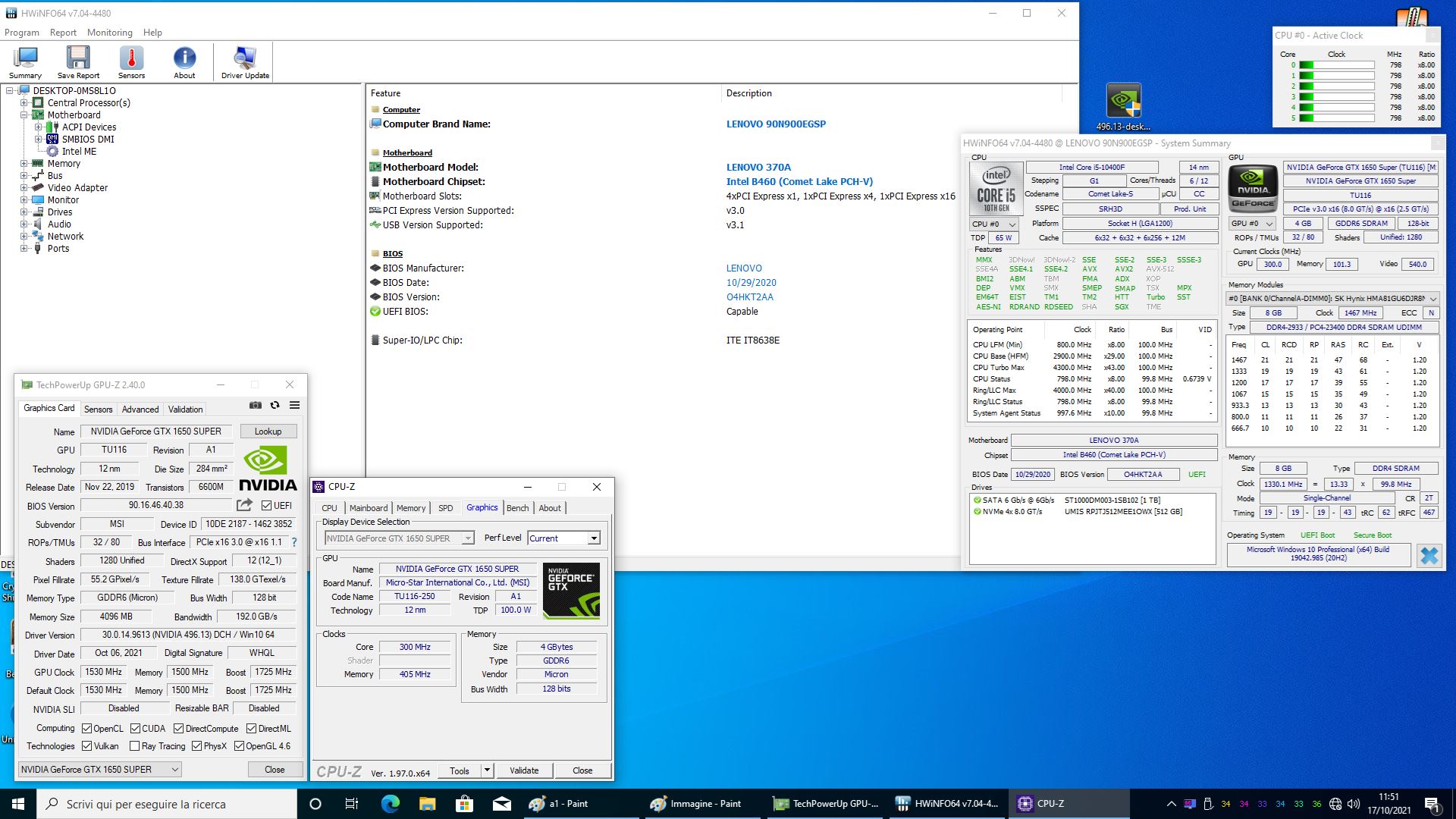
Task: Open Mail app from taskbar
Action: point(501,804)
